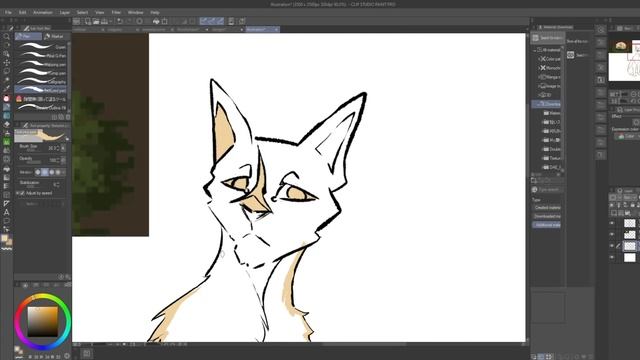Hide the selected third layer's eye icon

click(612, 246)
